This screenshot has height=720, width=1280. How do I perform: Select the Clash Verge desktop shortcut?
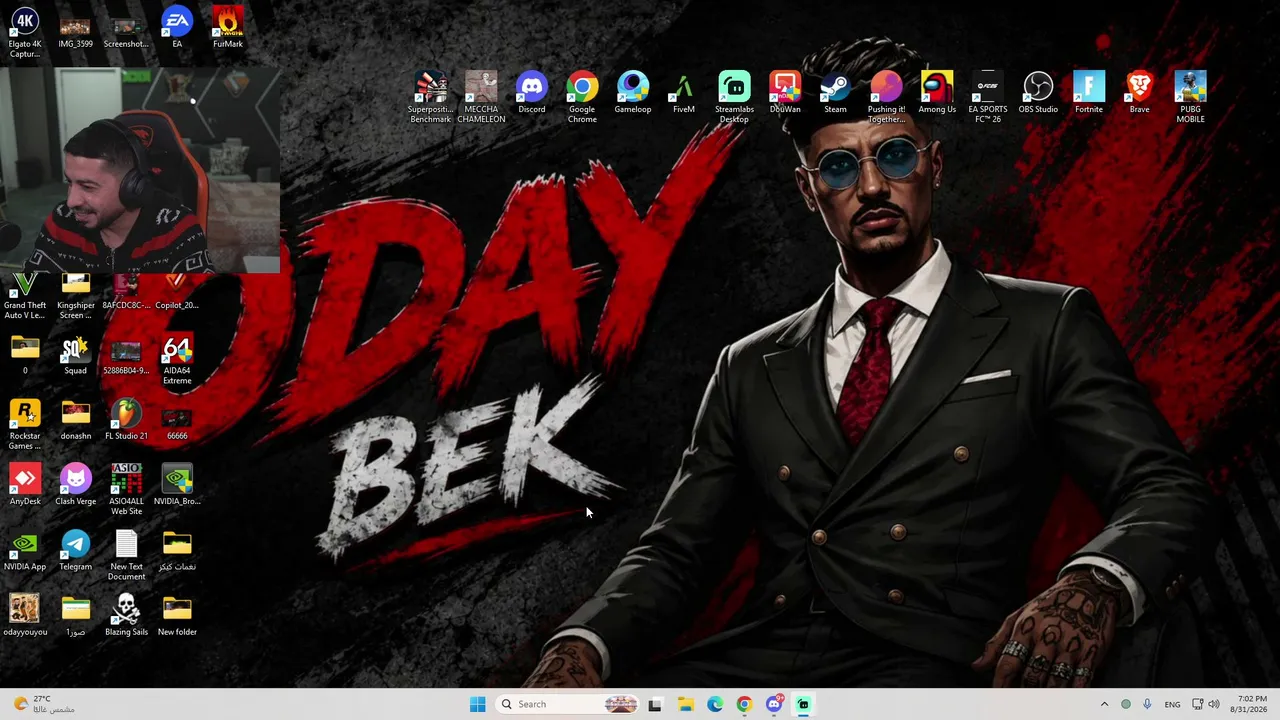pyautogui.click(x=75, y=484)
